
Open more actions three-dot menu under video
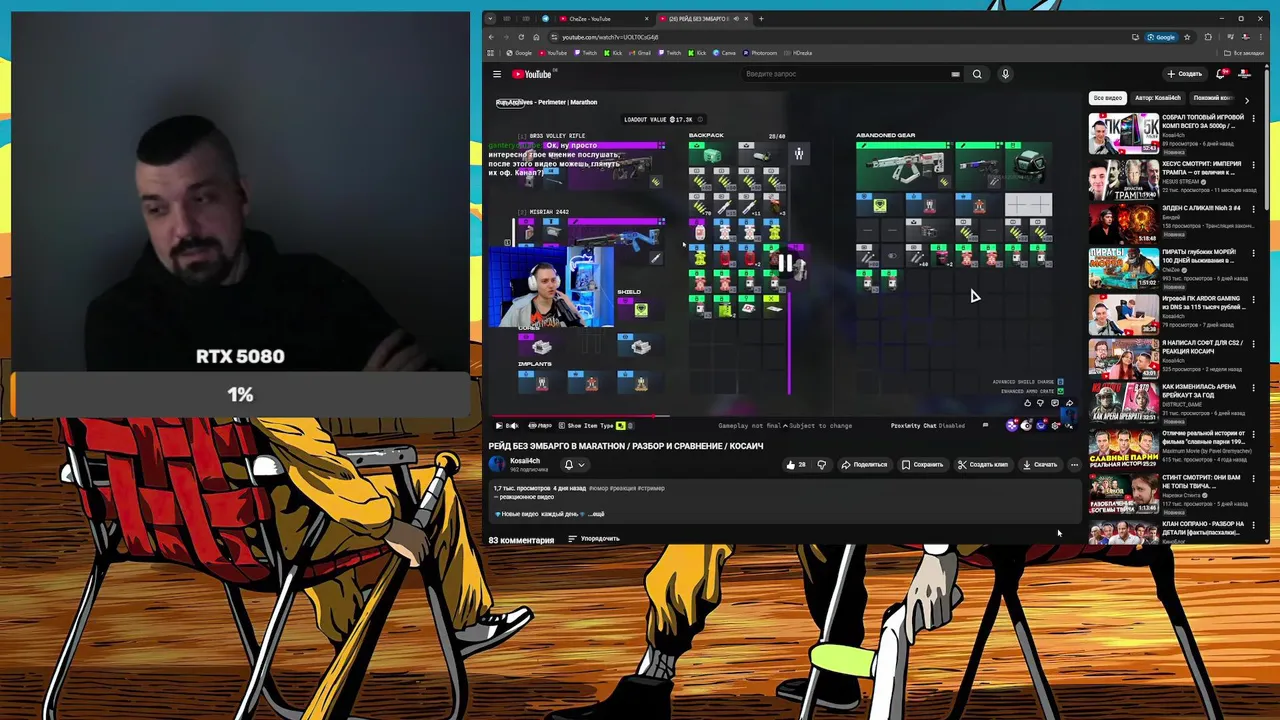point(1074,465)
